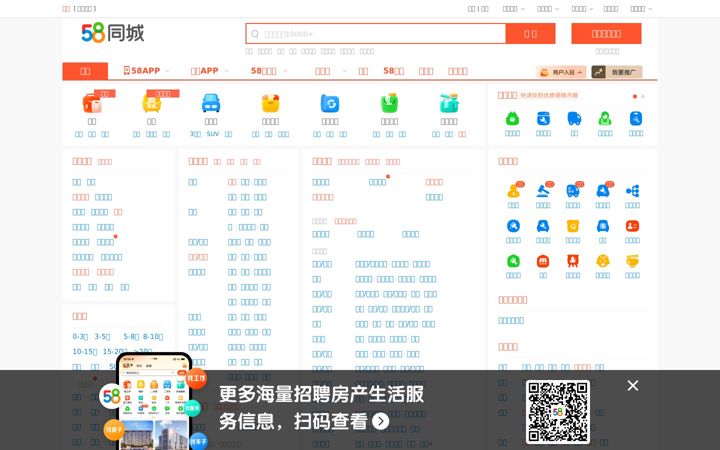Click the red easel presenter icon
The width and height of the screenshot is (720, 450).
pos(573,261)
